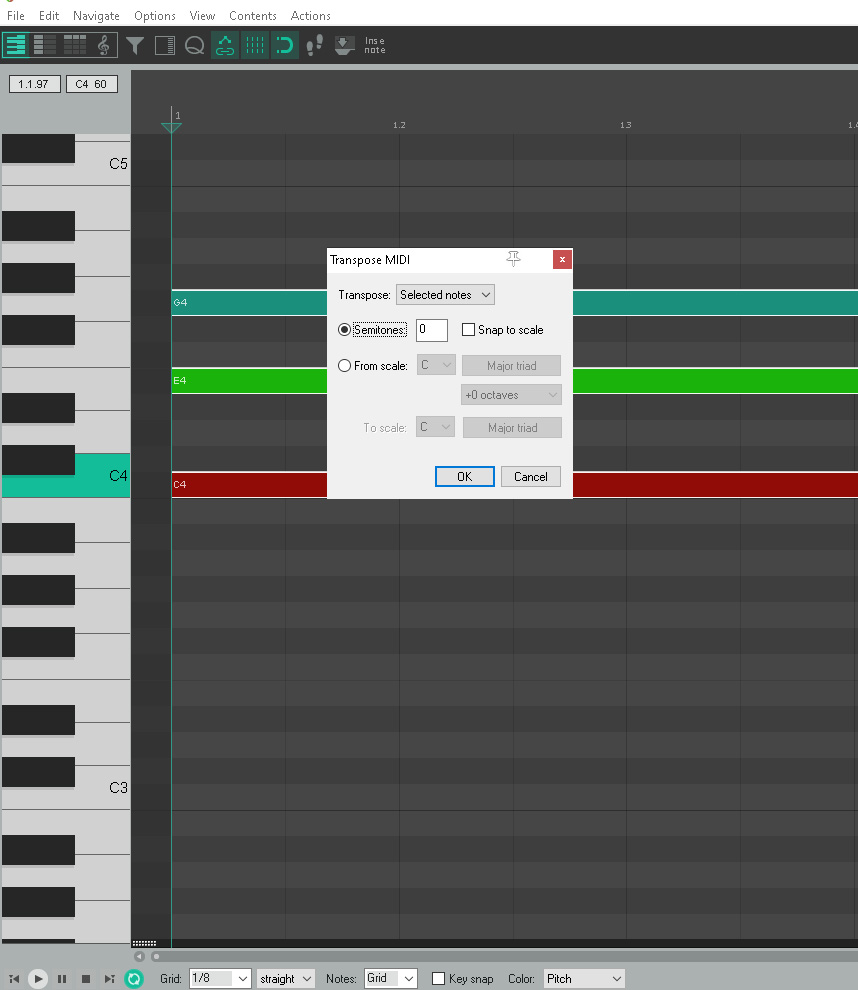
Task: Click the ruler marker labeled 13
Action: click(x=626, y=125)
